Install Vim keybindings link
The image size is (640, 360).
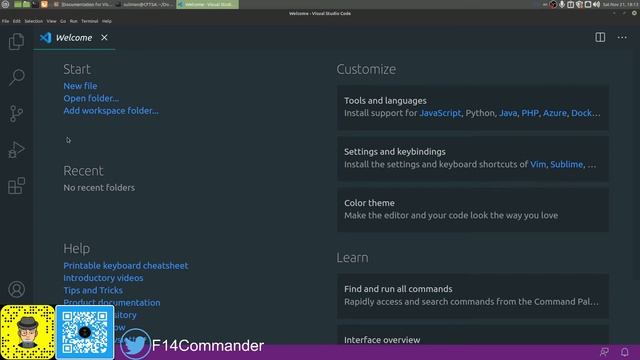tap(538, 164)
